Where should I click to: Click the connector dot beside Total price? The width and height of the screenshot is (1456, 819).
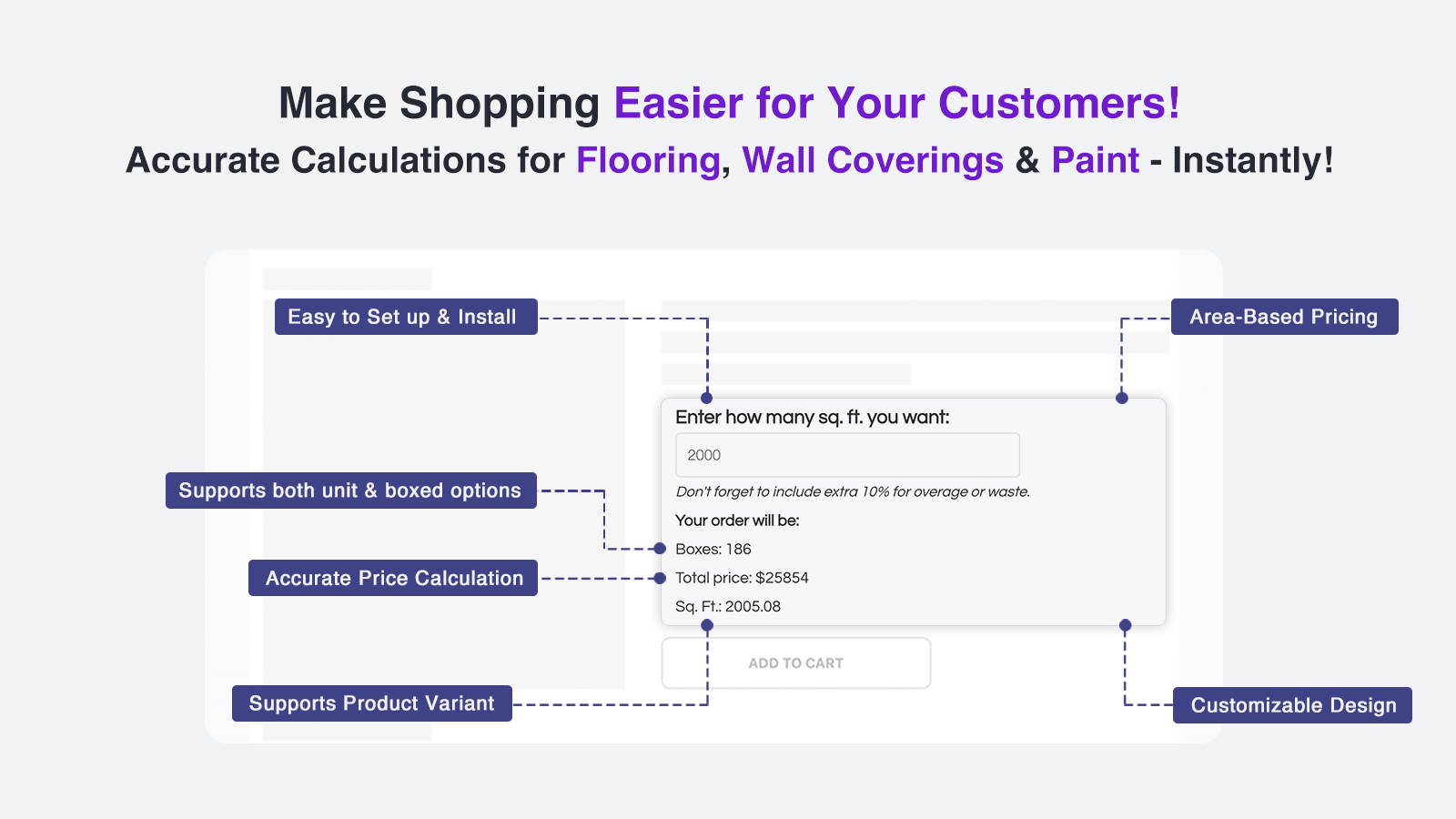coord(660,578)
